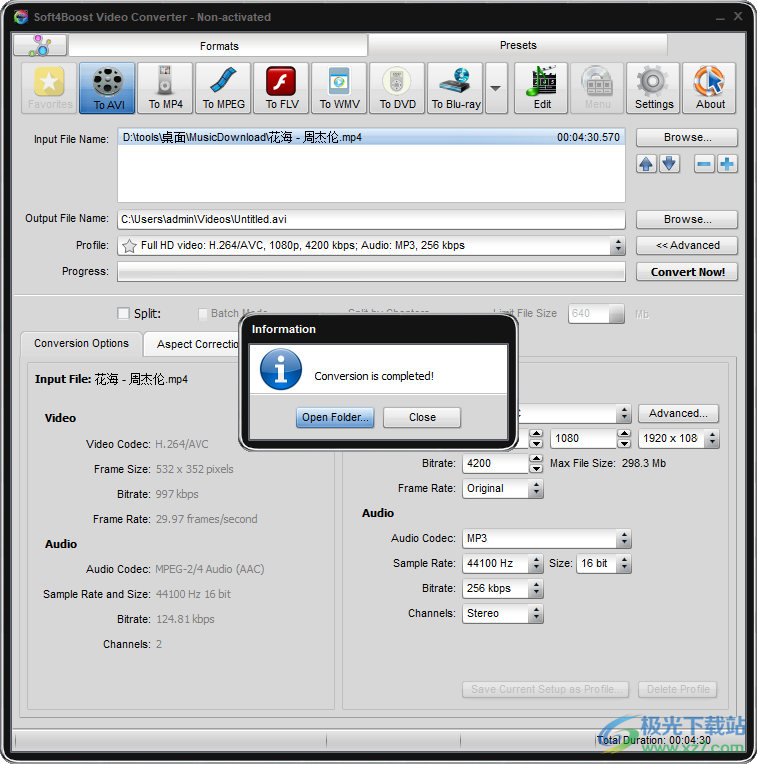Open the Edit tool
The height and width of the screenshot is (764, 757).
click(541, 88)
